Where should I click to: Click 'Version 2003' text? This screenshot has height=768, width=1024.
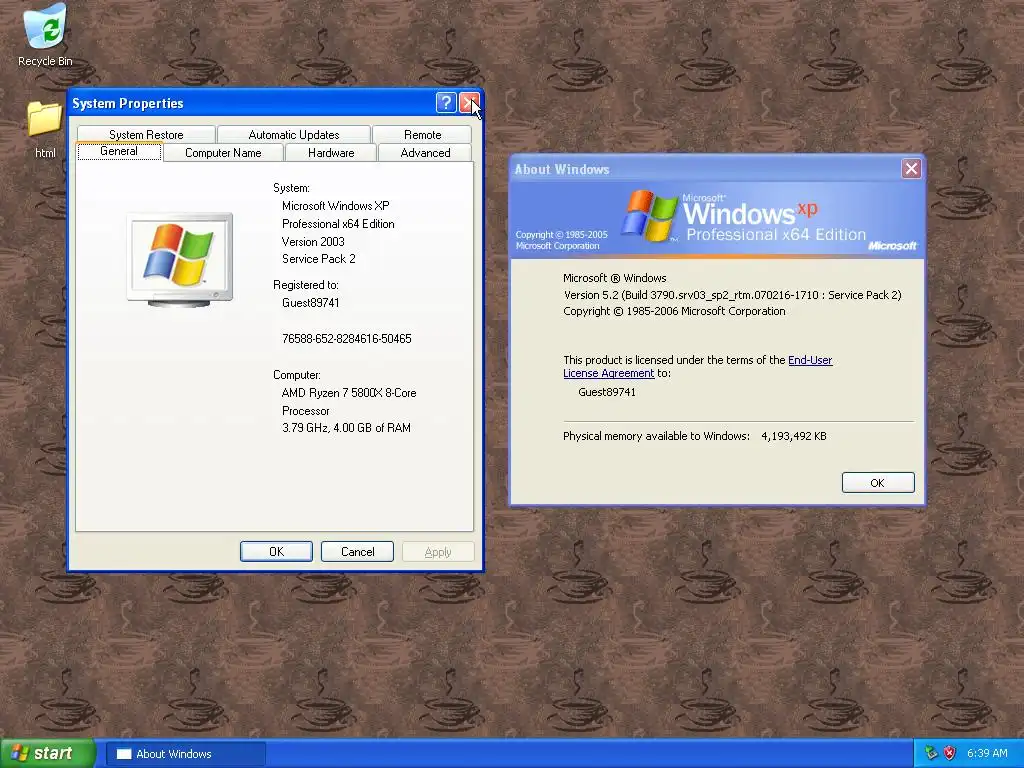tap(313, 241)
